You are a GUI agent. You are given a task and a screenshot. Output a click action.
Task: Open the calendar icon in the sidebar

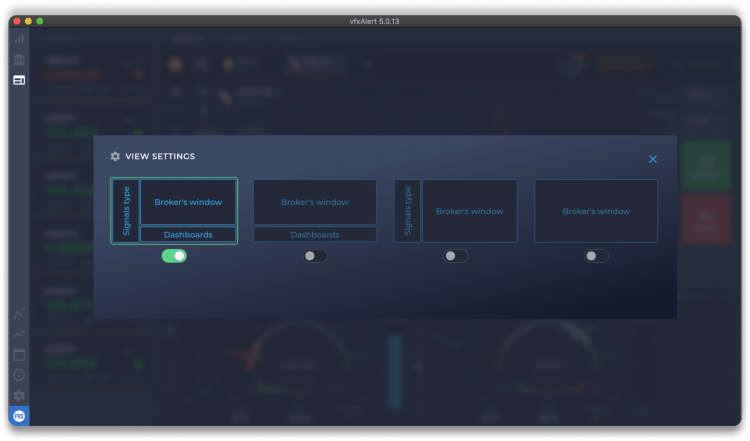tap(19, 355)
